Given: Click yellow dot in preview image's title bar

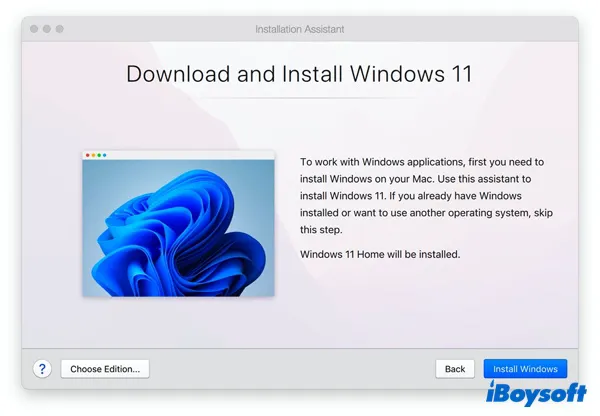Looking at the screenshot, I should 93,155.
